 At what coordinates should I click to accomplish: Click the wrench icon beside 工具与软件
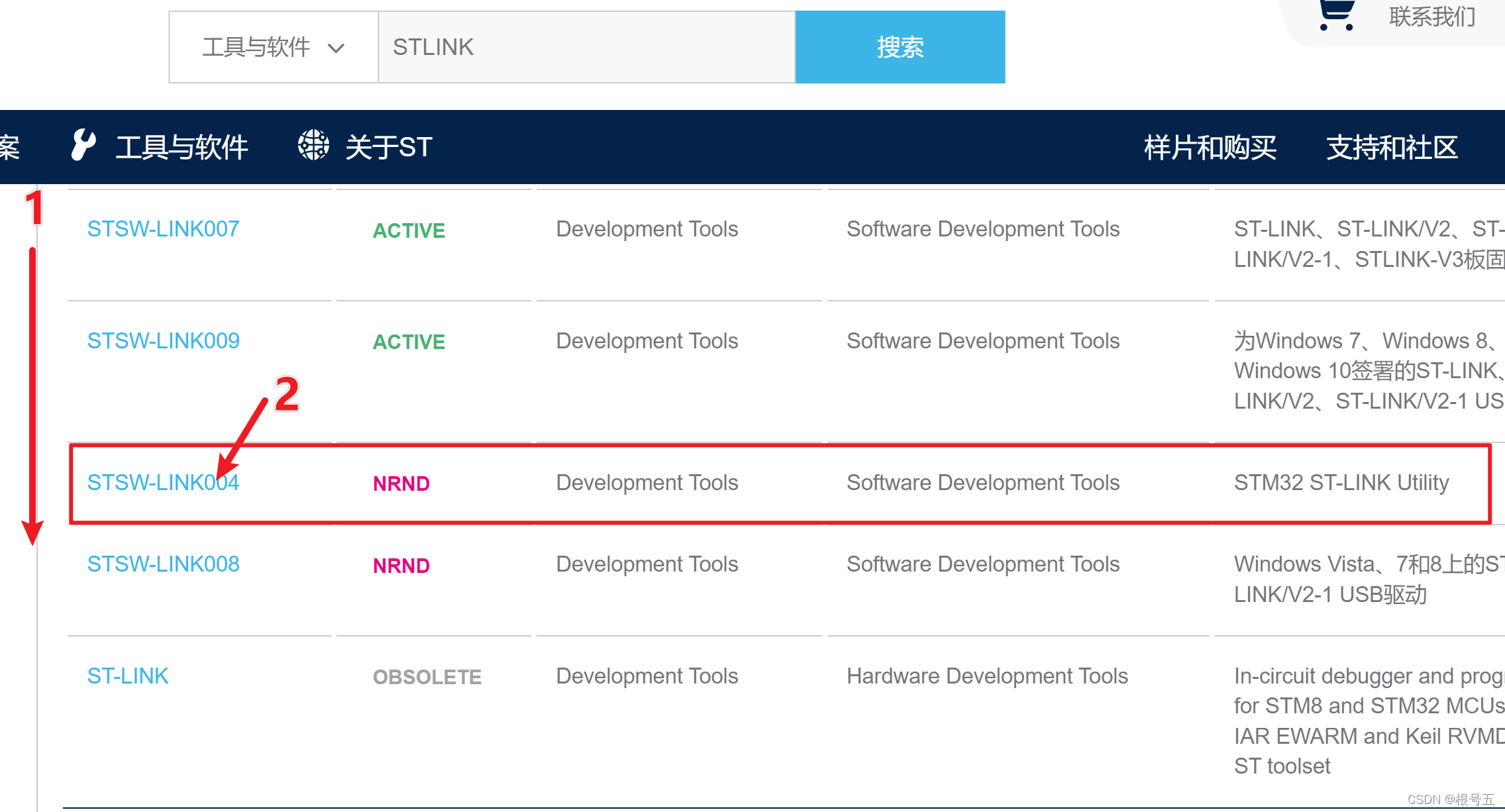coord(83,145)
